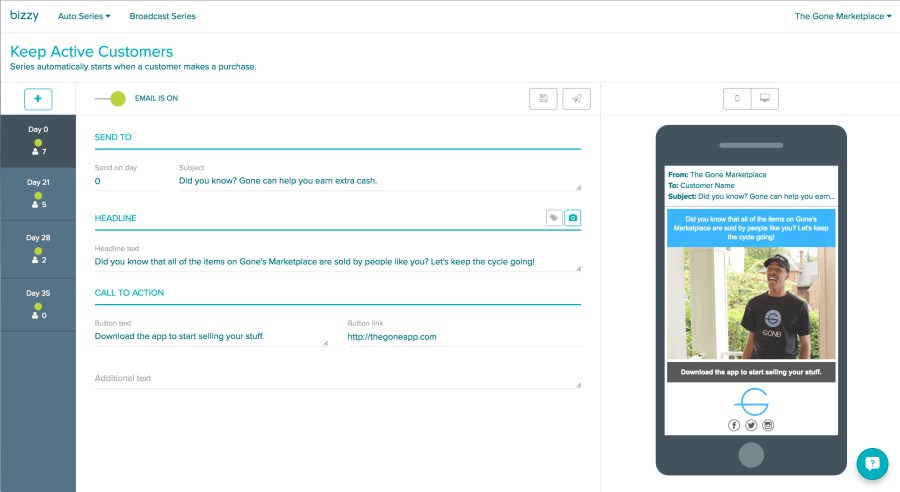This screenshot has height=492, width=900.
Task: Click the Subject text field
Action: click(x=379, y=181)
